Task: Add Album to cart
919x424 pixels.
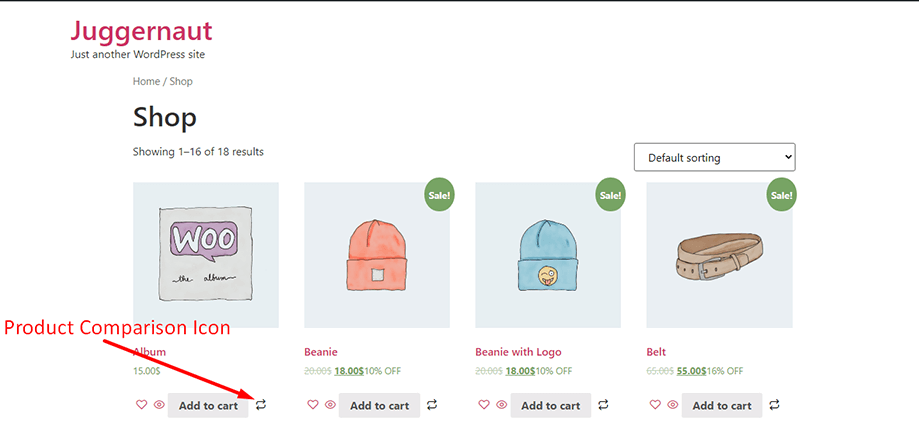Action: (x=208, y=405)
